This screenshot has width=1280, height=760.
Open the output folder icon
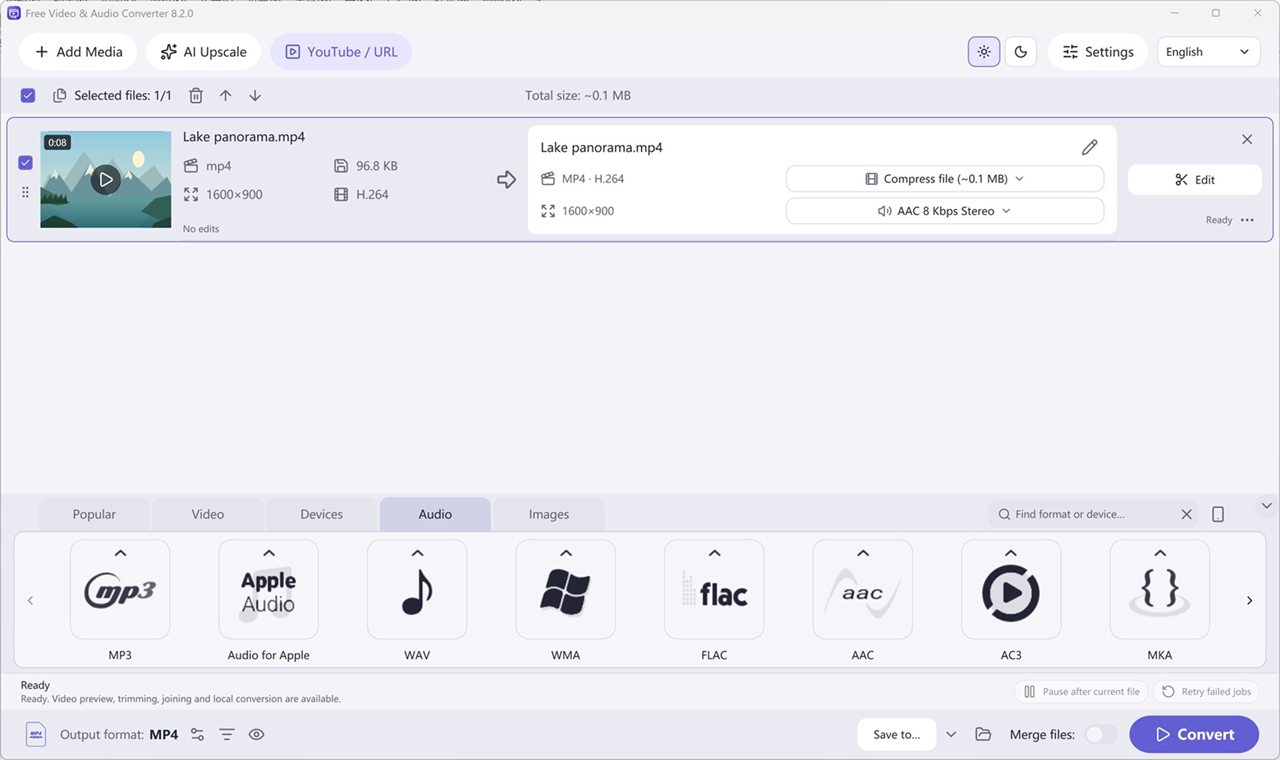(983, 734)
